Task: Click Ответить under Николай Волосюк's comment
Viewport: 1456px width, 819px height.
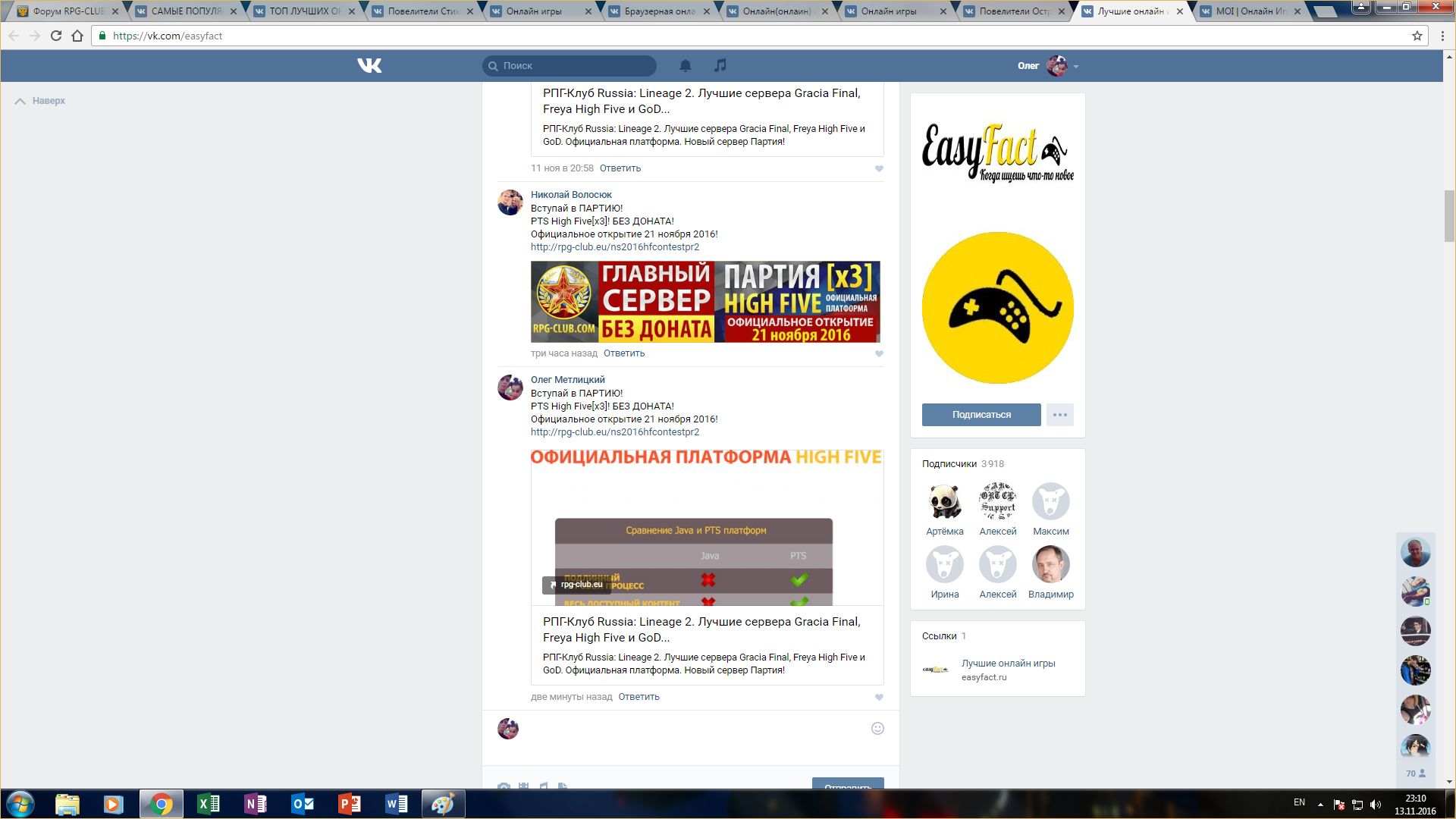Action: click(x=624, y=353)
